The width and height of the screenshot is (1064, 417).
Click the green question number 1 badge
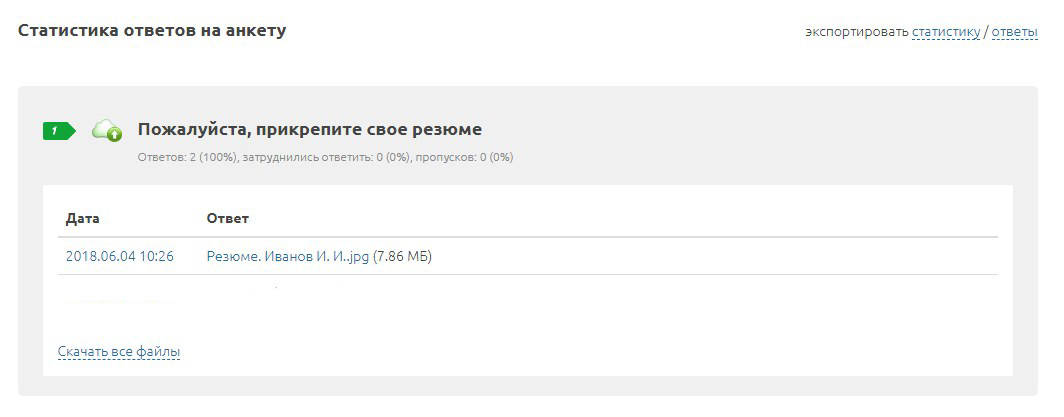click(58, 130)
